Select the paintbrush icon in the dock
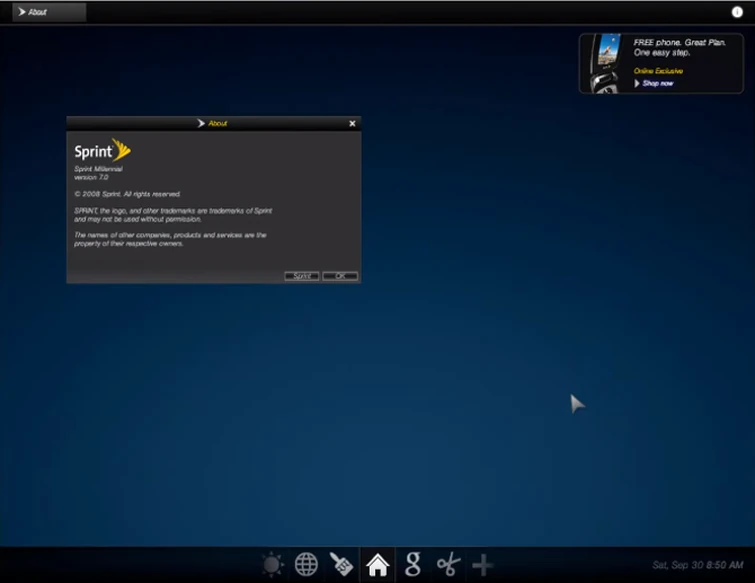 point(341,564)
